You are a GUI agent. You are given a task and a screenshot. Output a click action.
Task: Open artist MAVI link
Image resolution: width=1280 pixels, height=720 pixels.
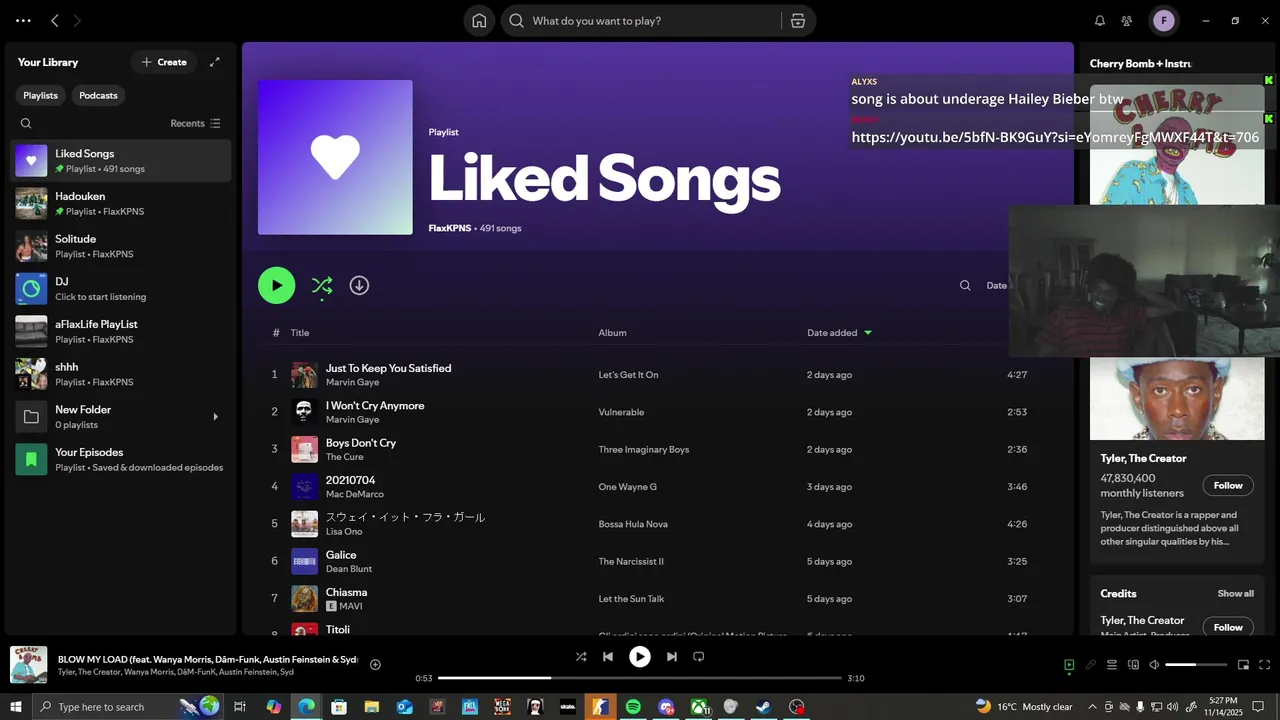pos(350,606)
